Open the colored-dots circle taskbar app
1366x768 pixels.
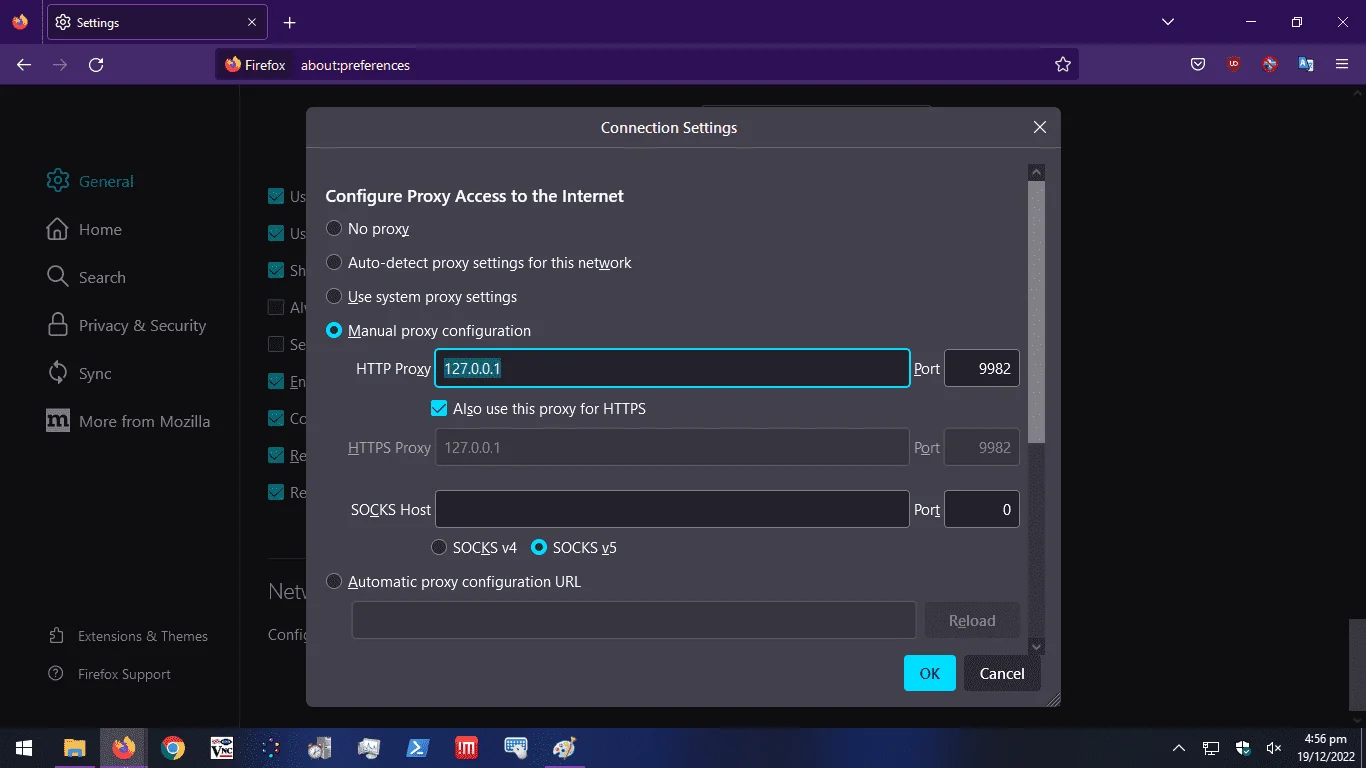pyautogui.click(x=271, y=748)
